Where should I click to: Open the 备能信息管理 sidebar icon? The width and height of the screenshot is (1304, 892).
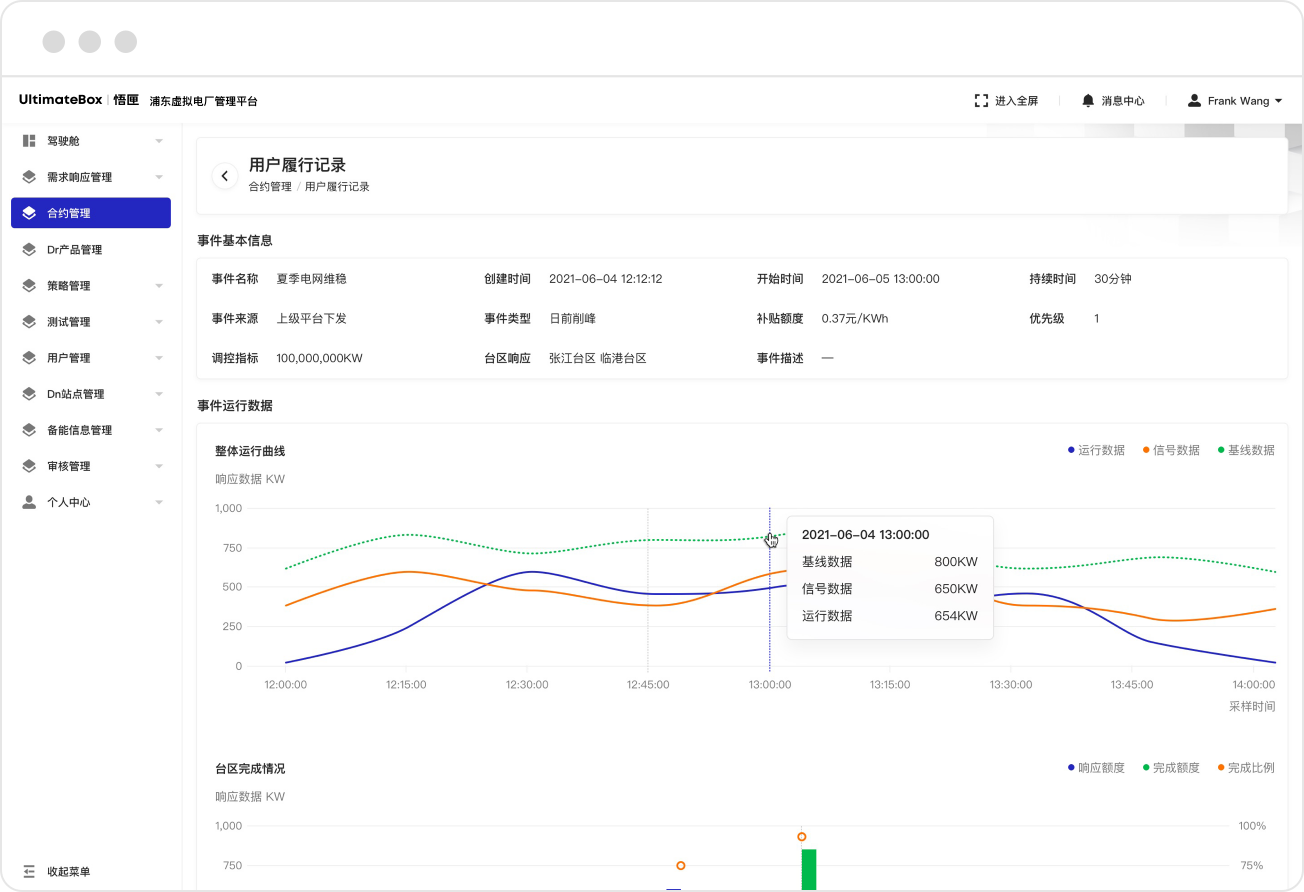pyautogui.click(x=30, y=429)
